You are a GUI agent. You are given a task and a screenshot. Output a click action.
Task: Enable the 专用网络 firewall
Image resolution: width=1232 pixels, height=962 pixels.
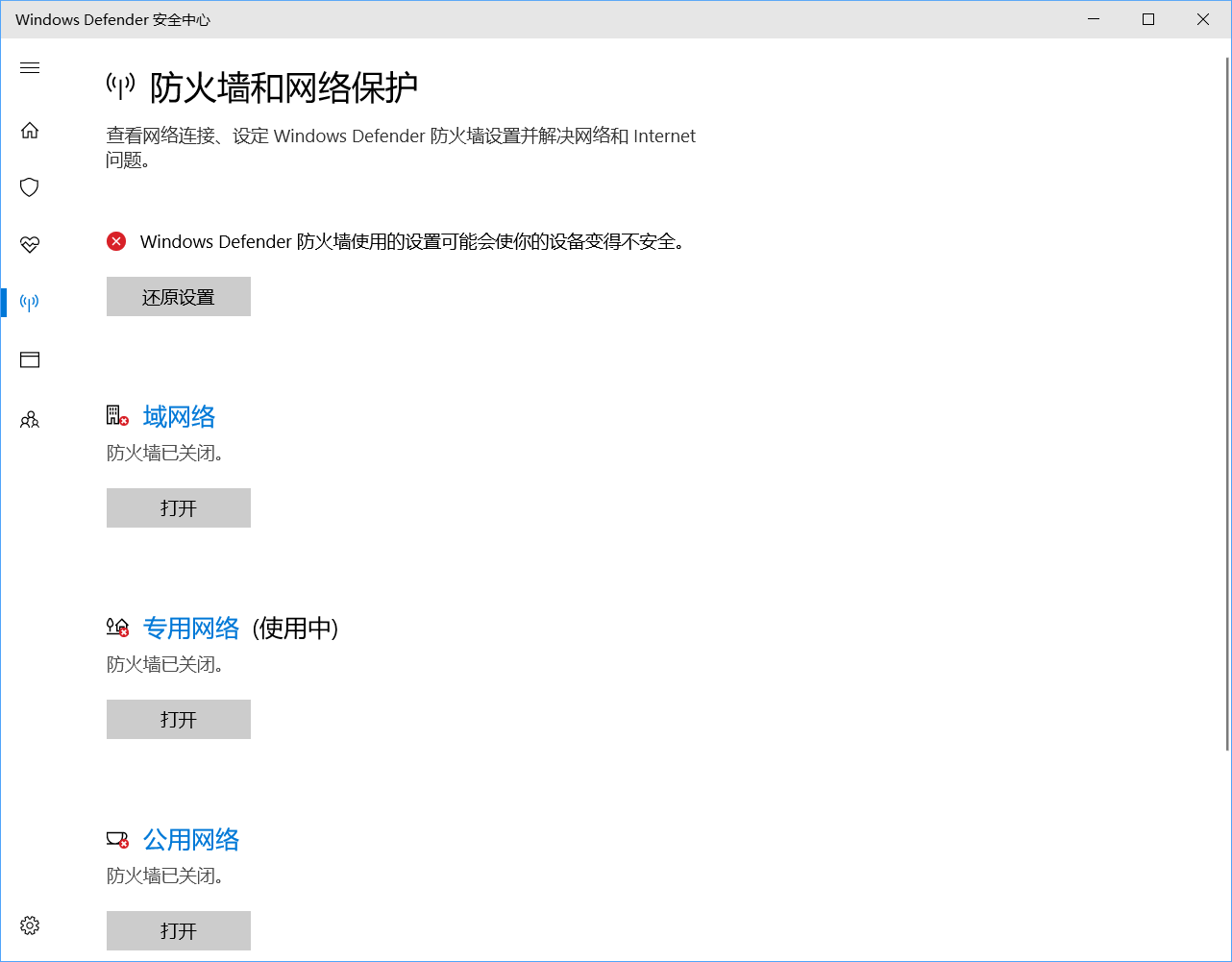coord(178,719)
